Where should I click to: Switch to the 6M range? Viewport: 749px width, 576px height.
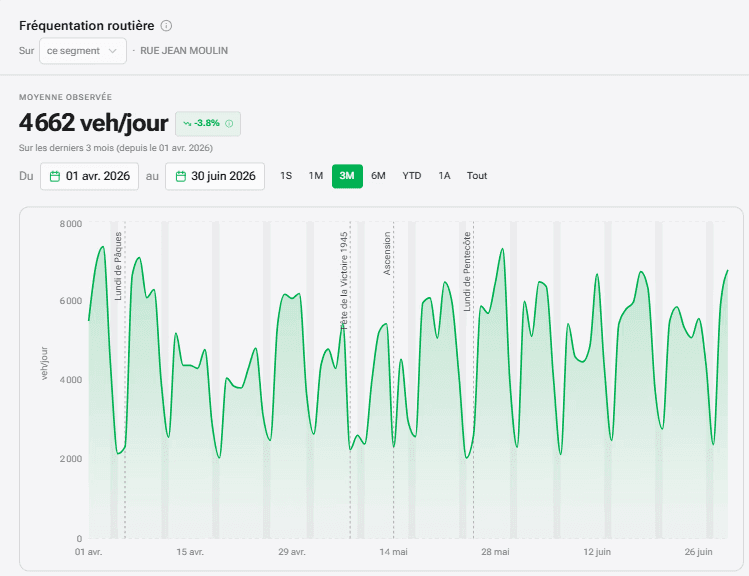pyautogui.click(x=378, y=176)
